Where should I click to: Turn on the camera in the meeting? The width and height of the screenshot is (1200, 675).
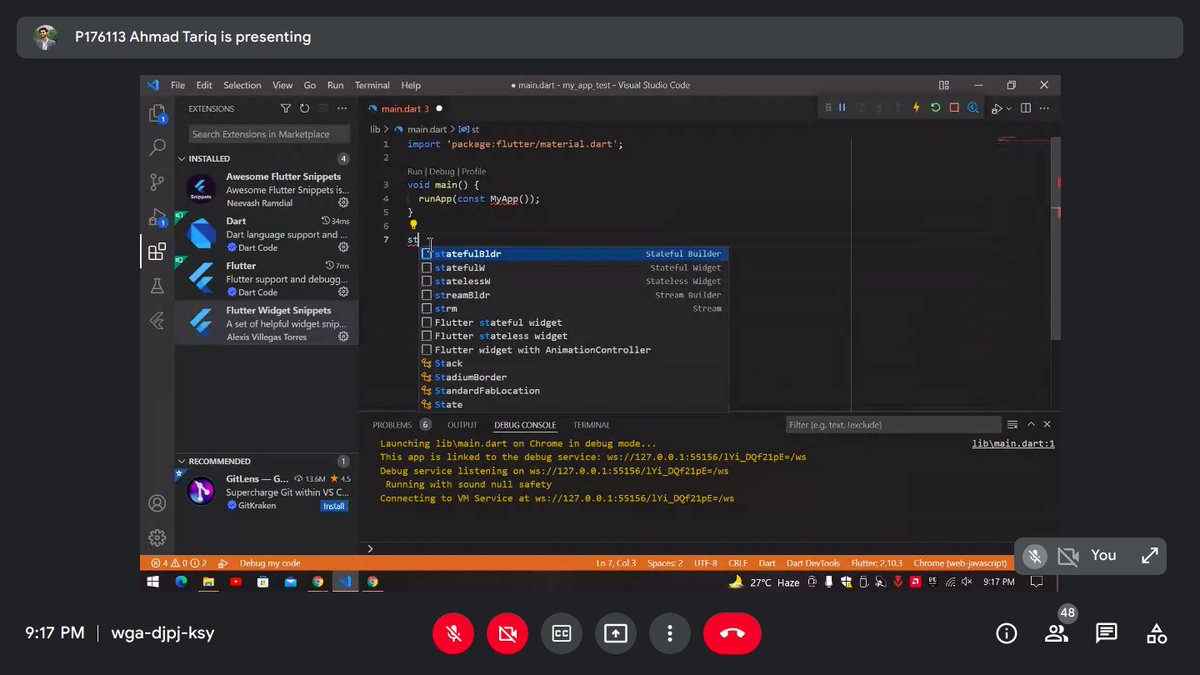tap(507, 633)
